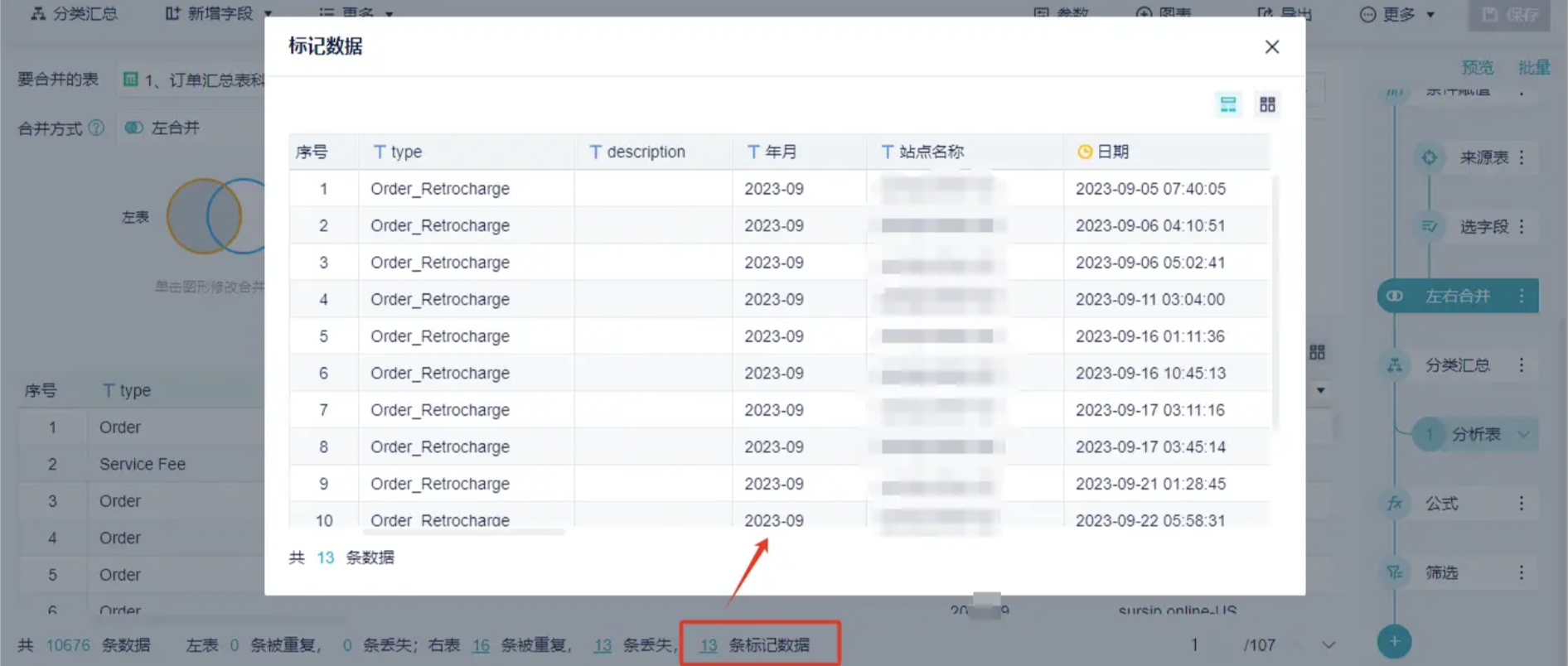Viewport: 1568px width, 666px height.
Task: Add a new step with the plus button
Action: (1395, 641)
